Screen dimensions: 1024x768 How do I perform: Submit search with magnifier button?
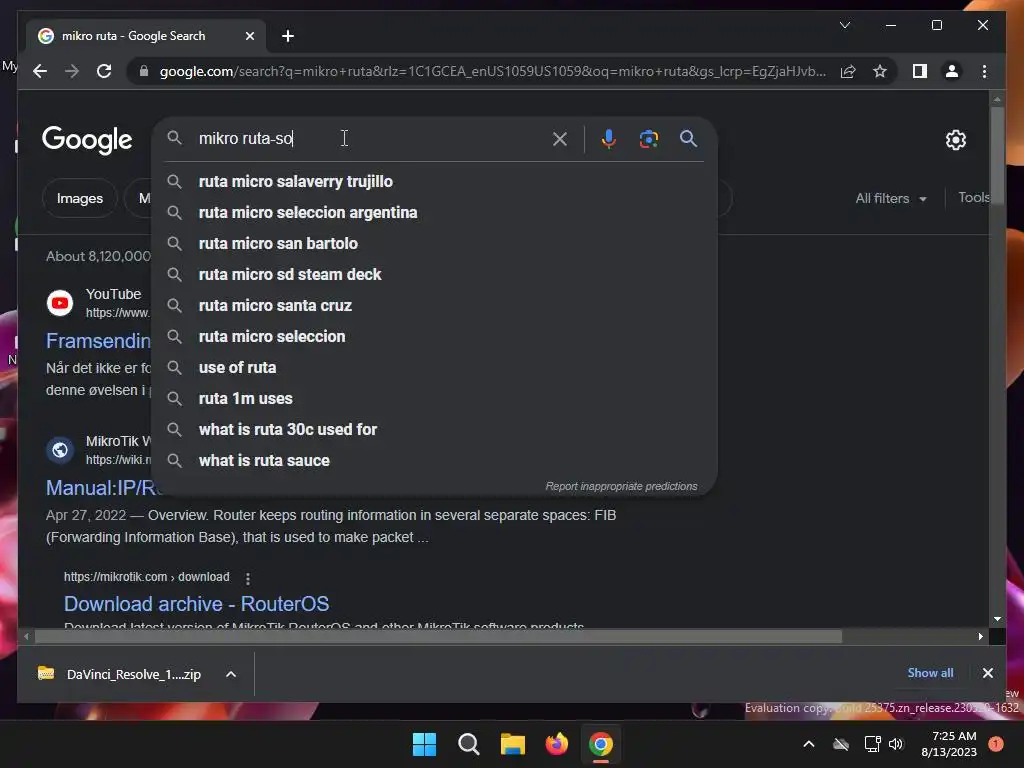(x=688, y=138)
